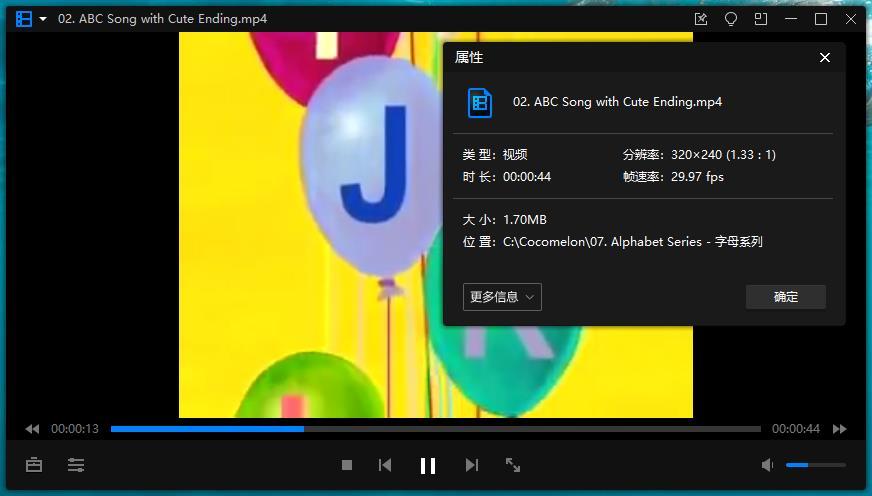The height and width of the screenshot is (496, 872).
Task: Click the file size value 1.70MB
Action: pyautogui.click(x=525, y=220)
